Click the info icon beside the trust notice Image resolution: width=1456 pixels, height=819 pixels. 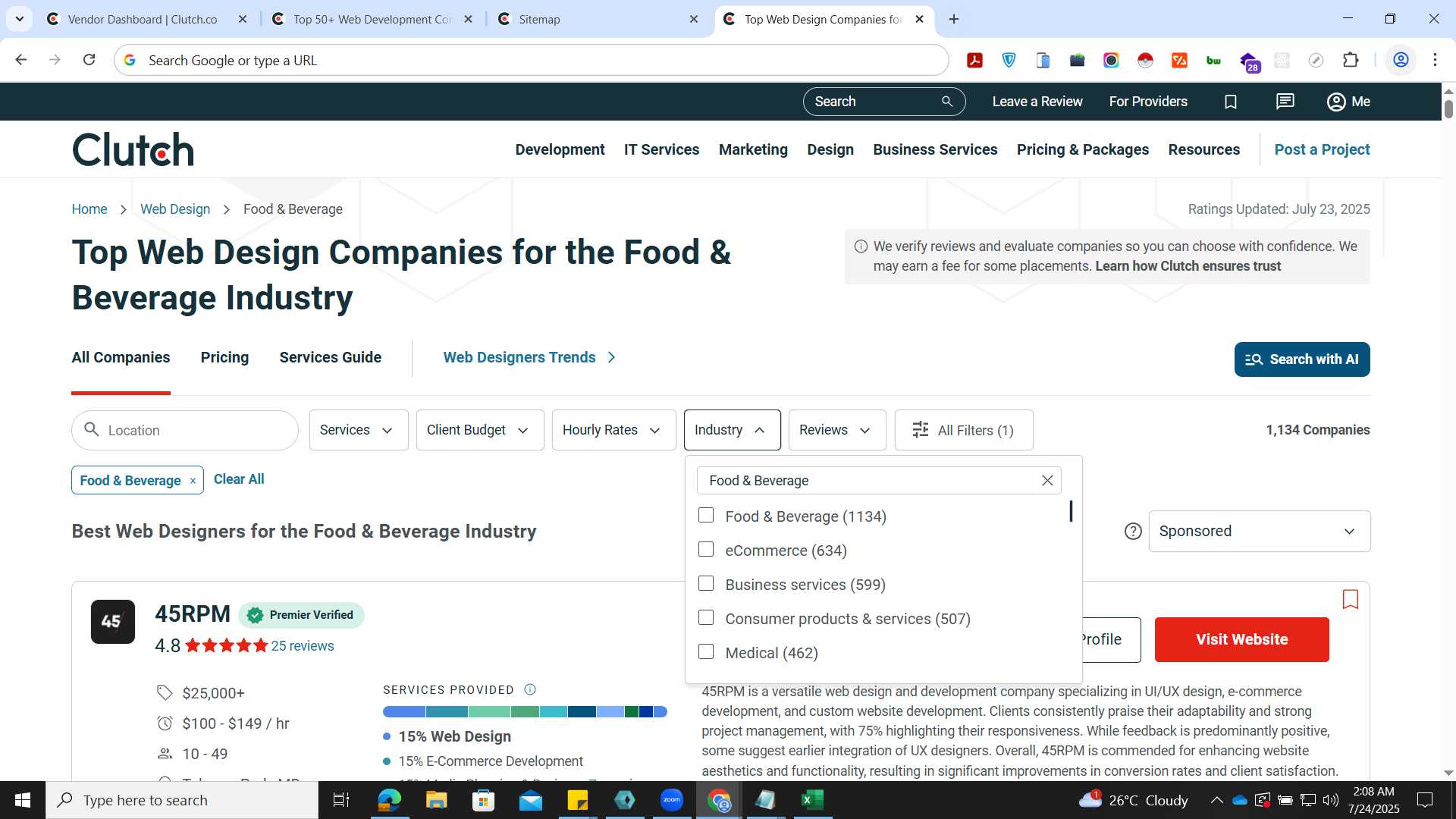(x=861, y=246)
